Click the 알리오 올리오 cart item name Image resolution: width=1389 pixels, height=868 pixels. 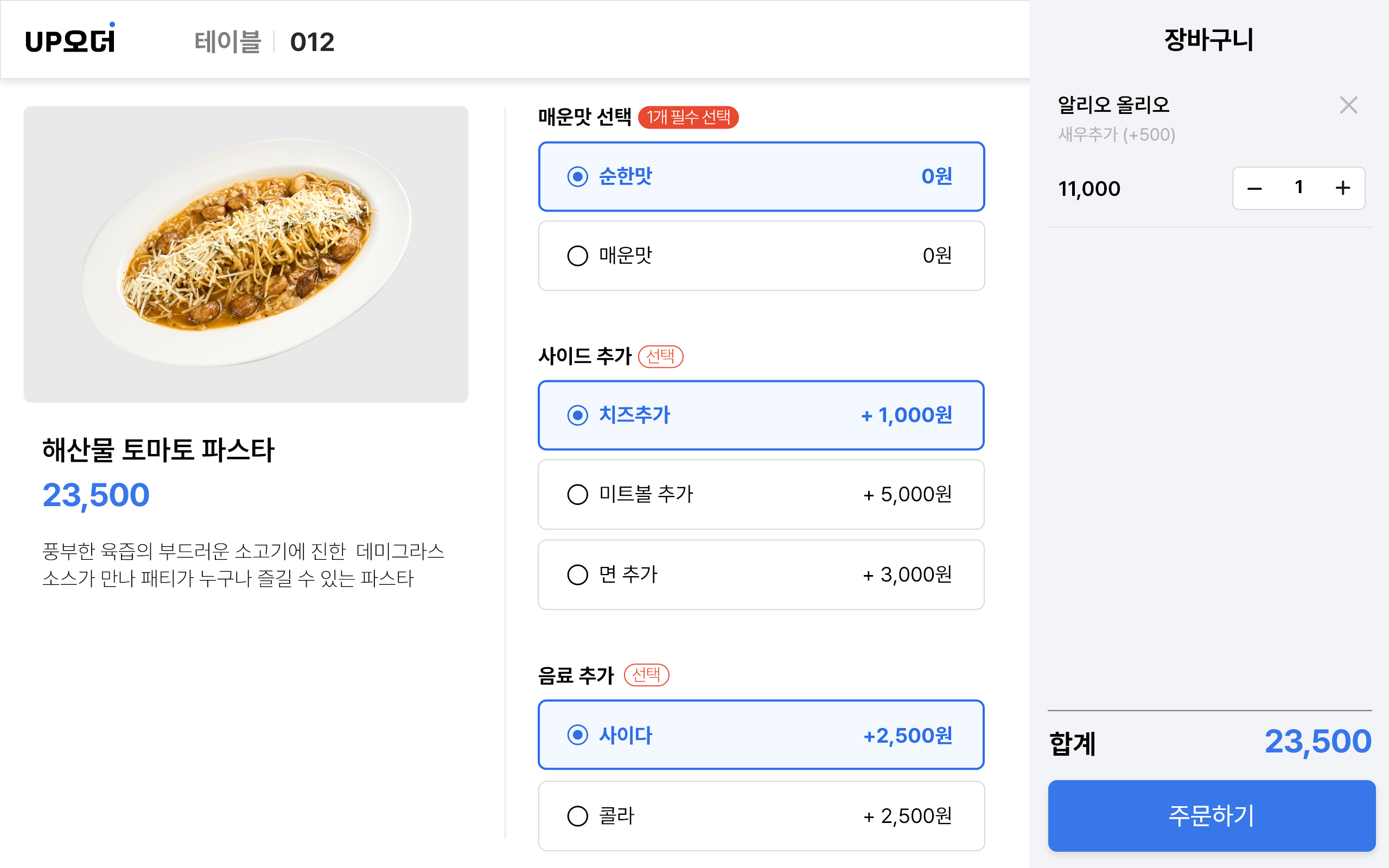click(1113, 105)
